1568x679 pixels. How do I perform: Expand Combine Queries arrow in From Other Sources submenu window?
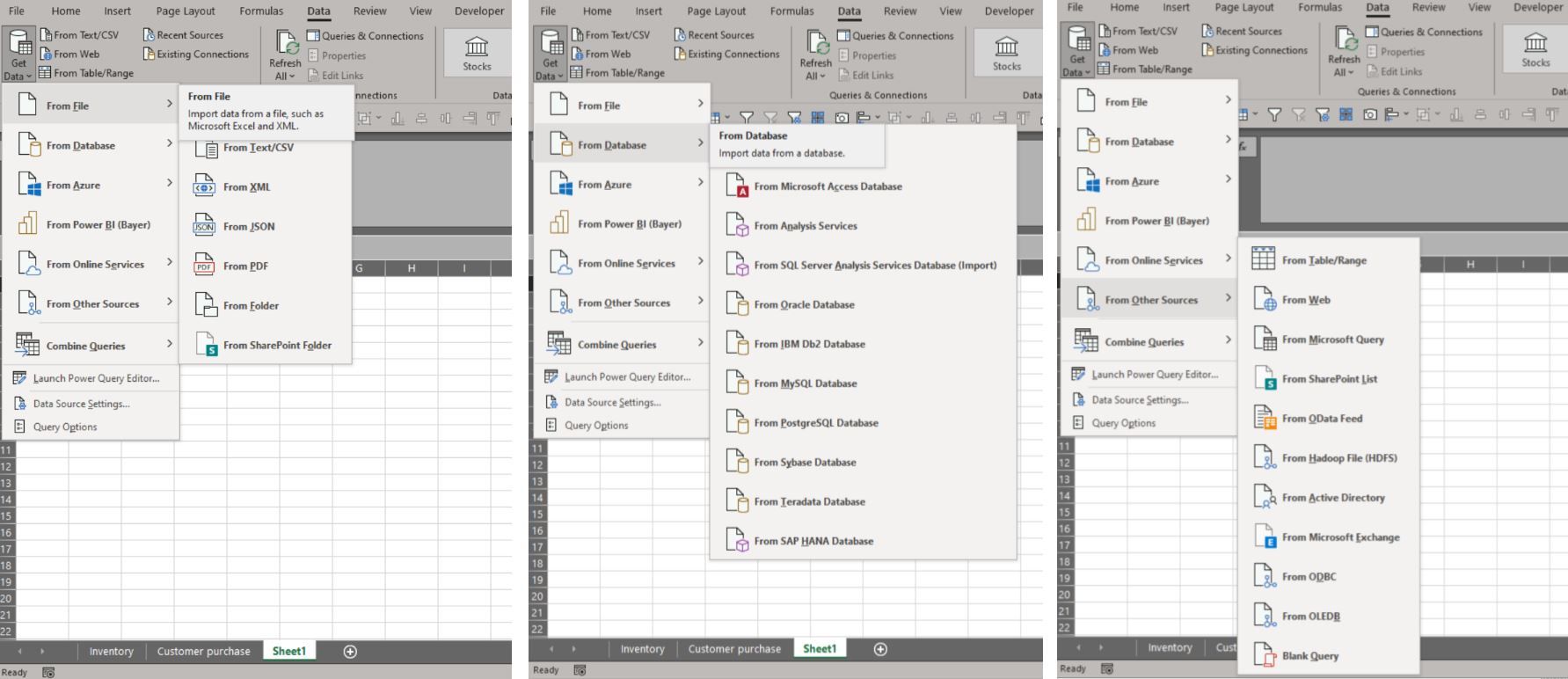[x=1229, y=339]
